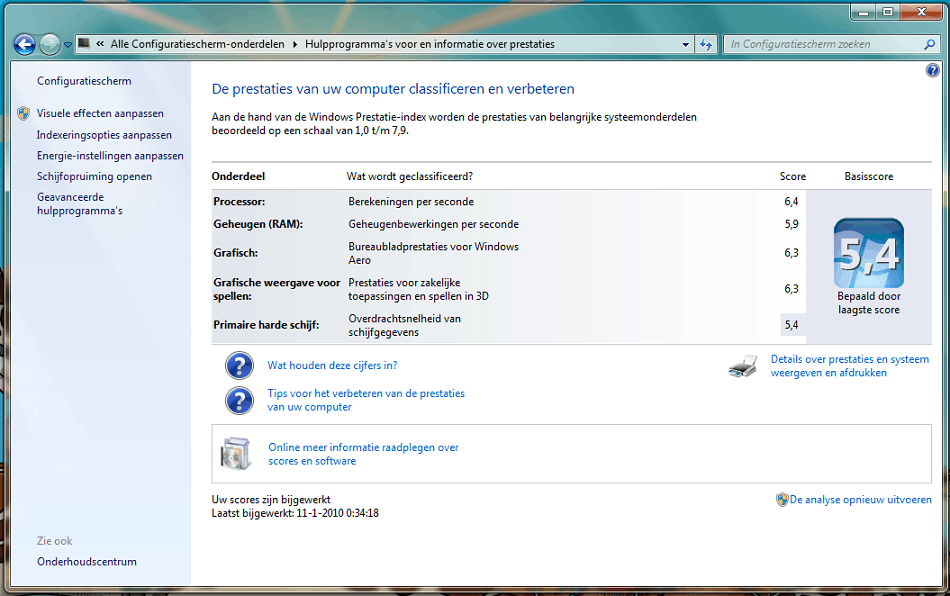The image size is (950, 596).
Task: Open the 'Configuratiescherm' home link
Action: [x=84, y=81]
